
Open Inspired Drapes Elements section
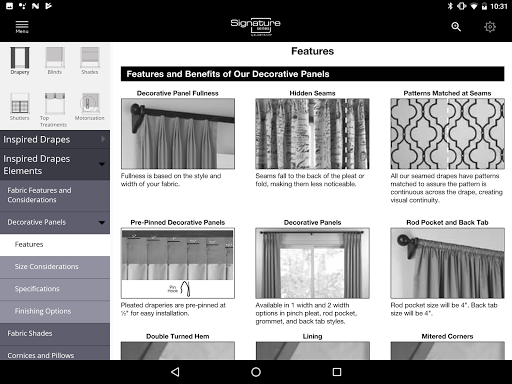[x=55, y=164]
